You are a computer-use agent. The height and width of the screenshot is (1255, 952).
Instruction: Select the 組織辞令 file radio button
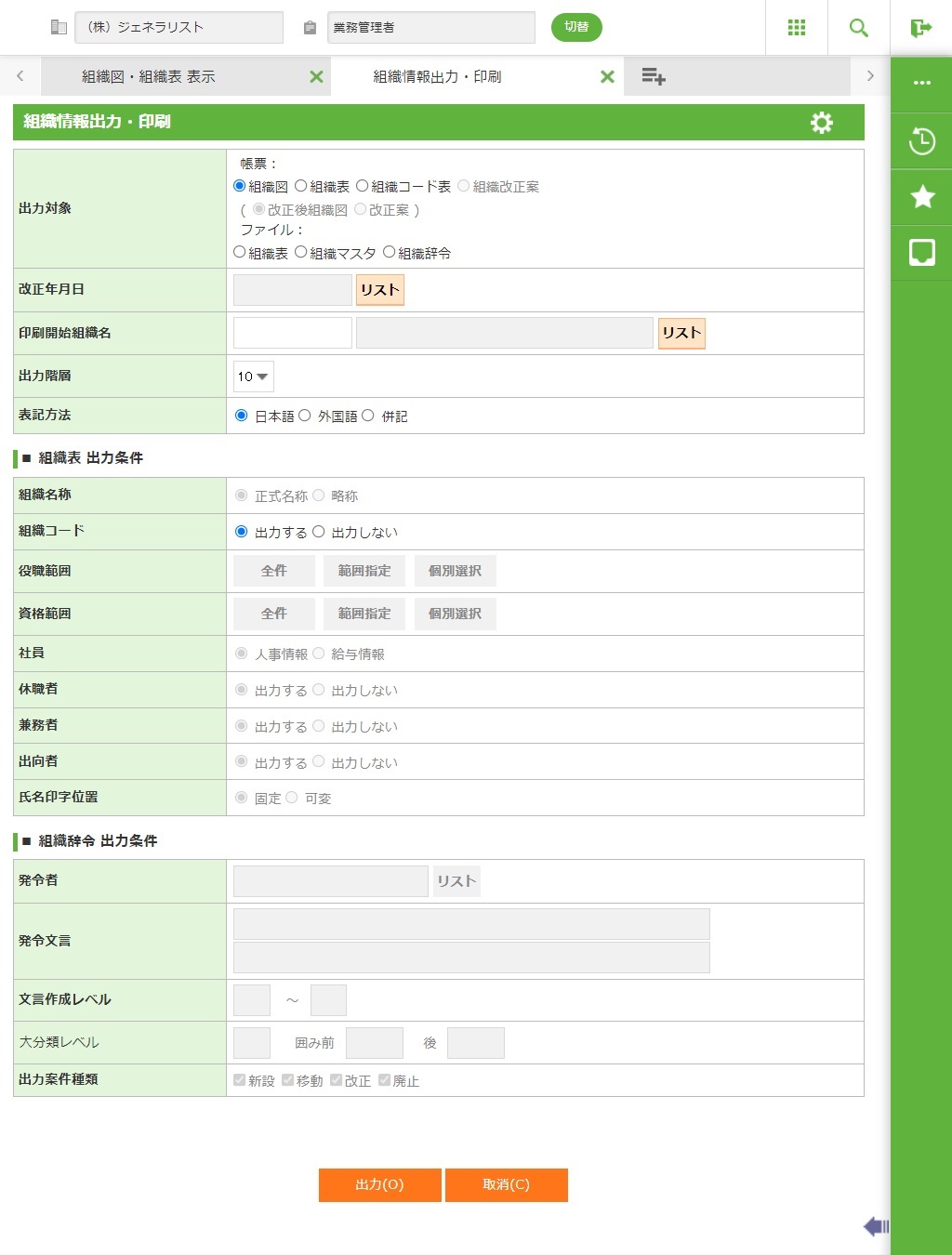tap(390, 252)
